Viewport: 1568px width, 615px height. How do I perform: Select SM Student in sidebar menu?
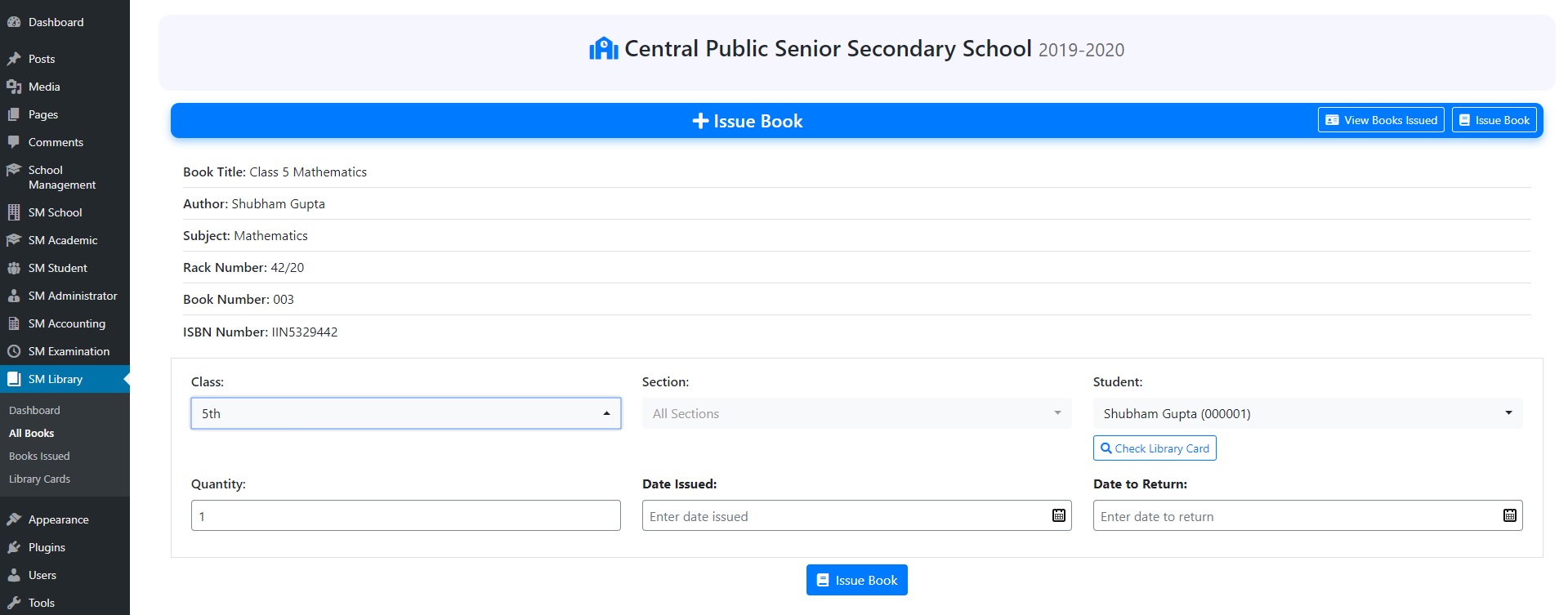[57, 268]
